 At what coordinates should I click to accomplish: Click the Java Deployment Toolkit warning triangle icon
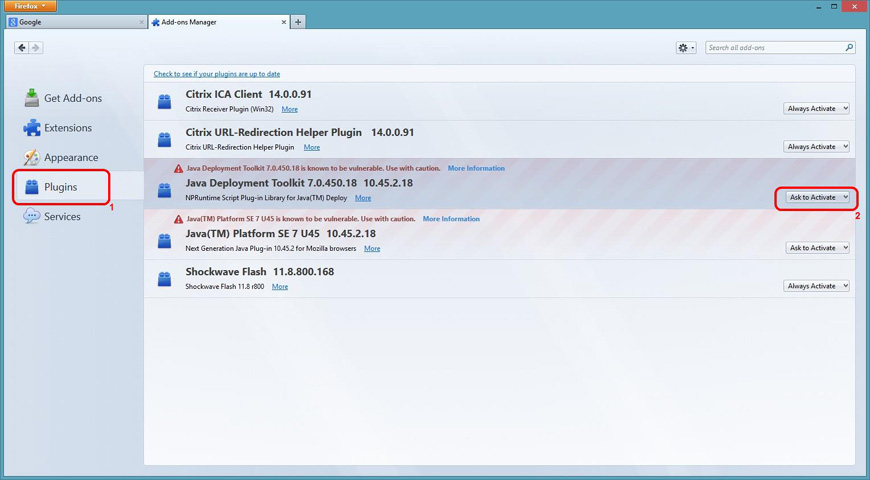pyautogui.click(x=178, y=169)
